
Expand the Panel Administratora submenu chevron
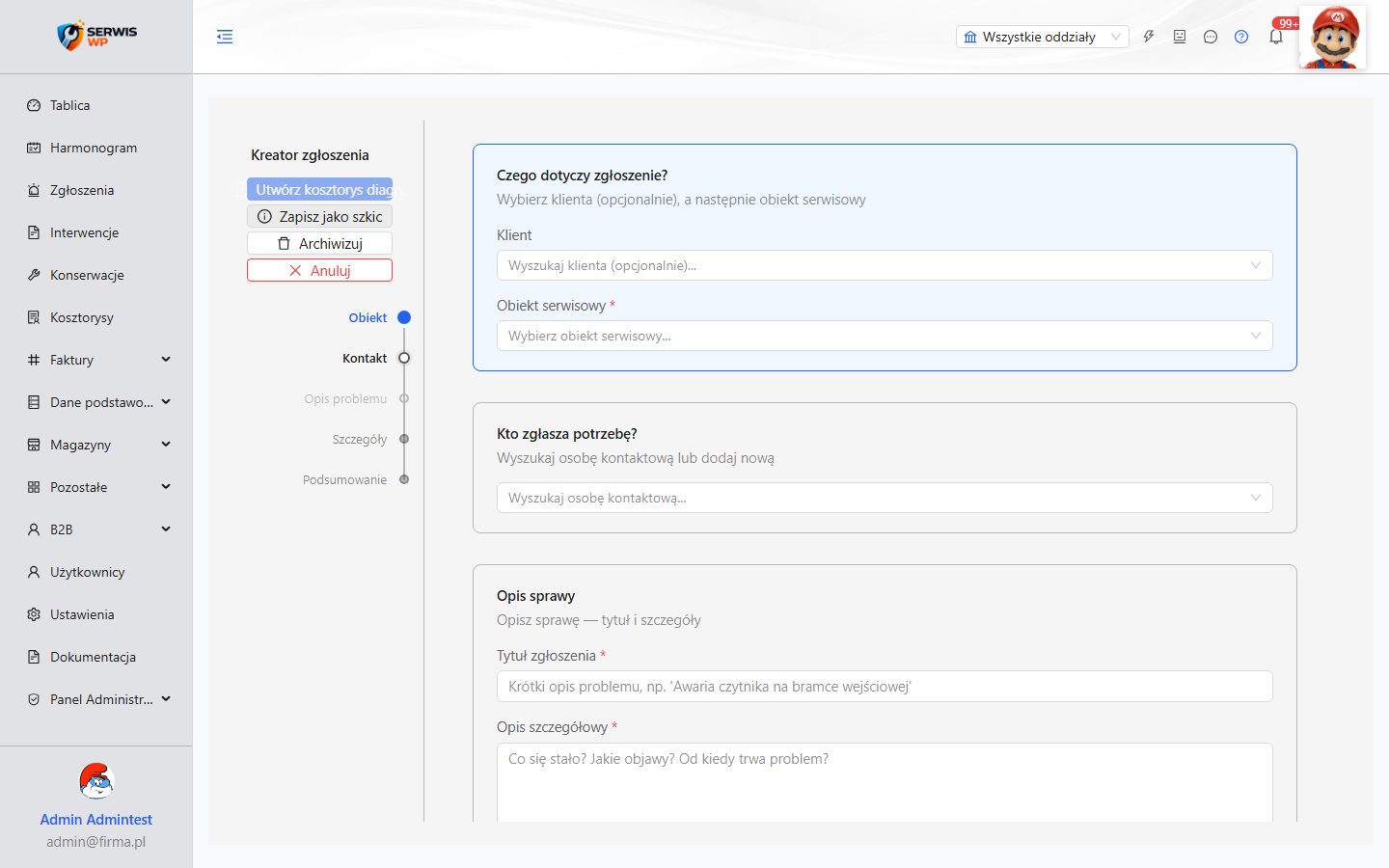[x=166, y=699]
